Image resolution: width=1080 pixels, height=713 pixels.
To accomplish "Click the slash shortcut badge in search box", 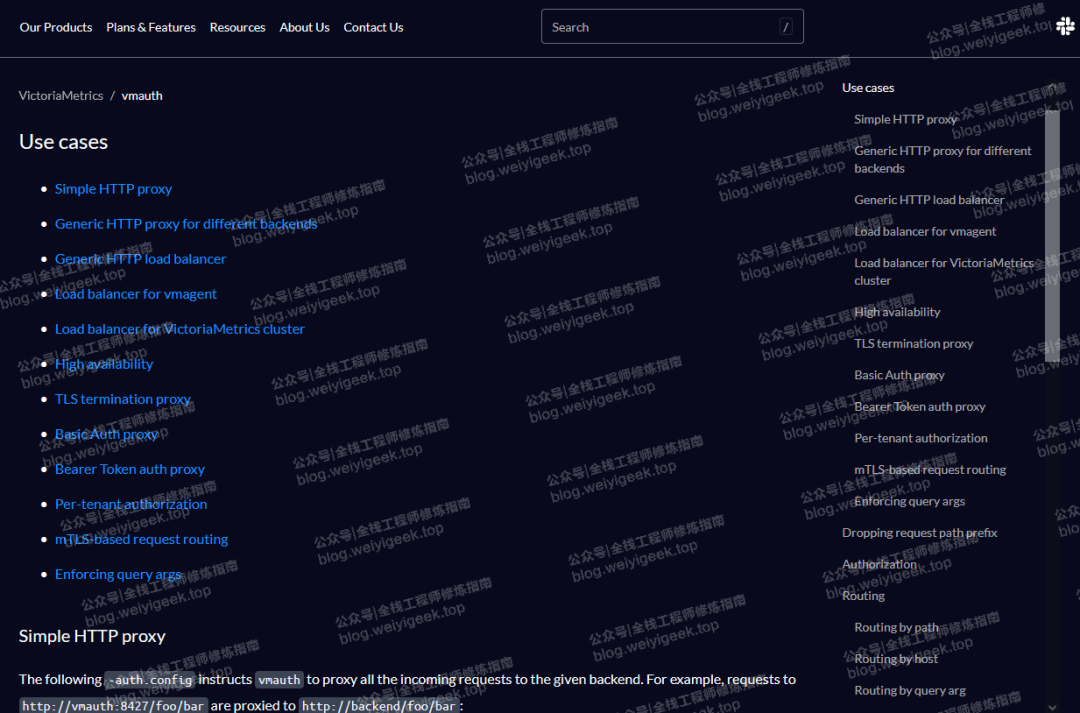I will (x=785, y=27).
